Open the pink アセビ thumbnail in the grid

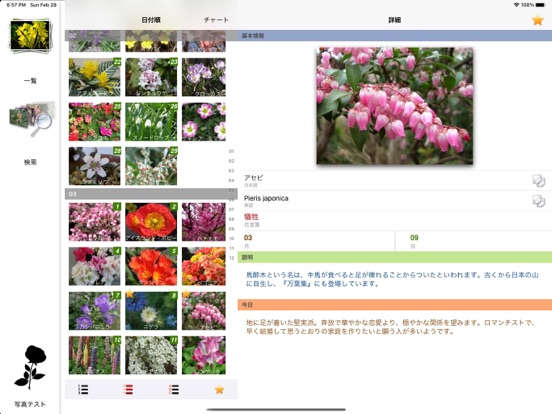204,311
